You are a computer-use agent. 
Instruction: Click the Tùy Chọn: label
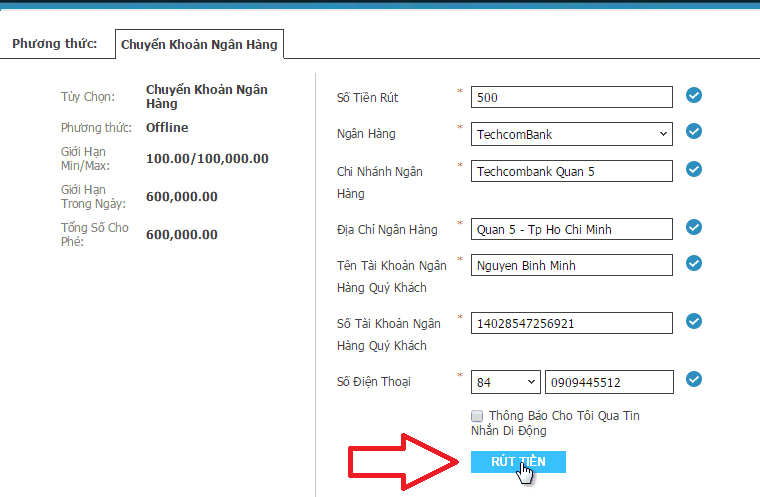click(x=88, y=96)
